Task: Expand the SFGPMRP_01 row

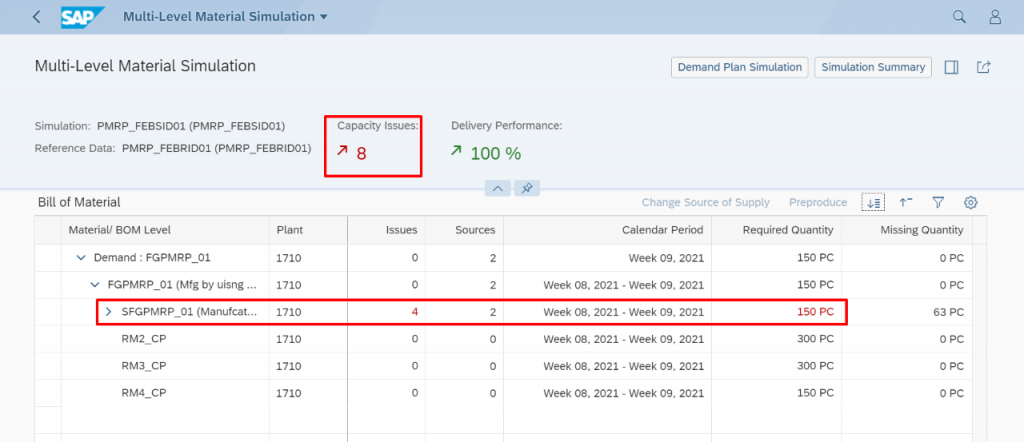Action: (x=108, y=312)
